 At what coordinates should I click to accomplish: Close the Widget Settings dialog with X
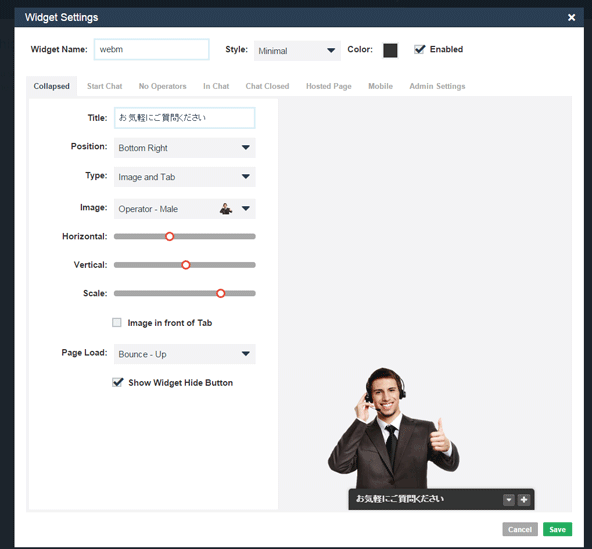pos(571,17)
